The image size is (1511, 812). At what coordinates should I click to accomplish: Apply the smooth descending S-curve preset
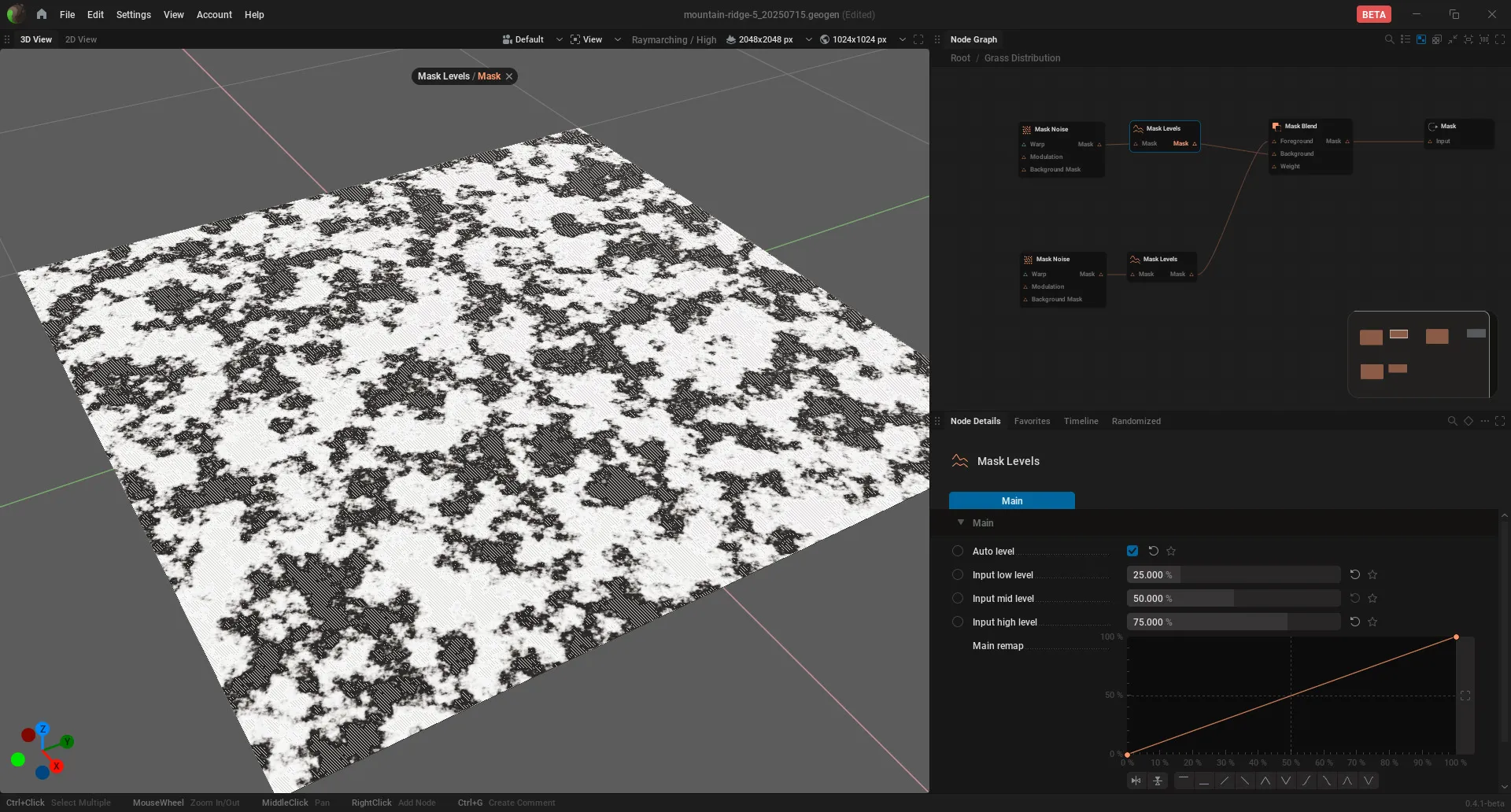(x=1327, y=781)
